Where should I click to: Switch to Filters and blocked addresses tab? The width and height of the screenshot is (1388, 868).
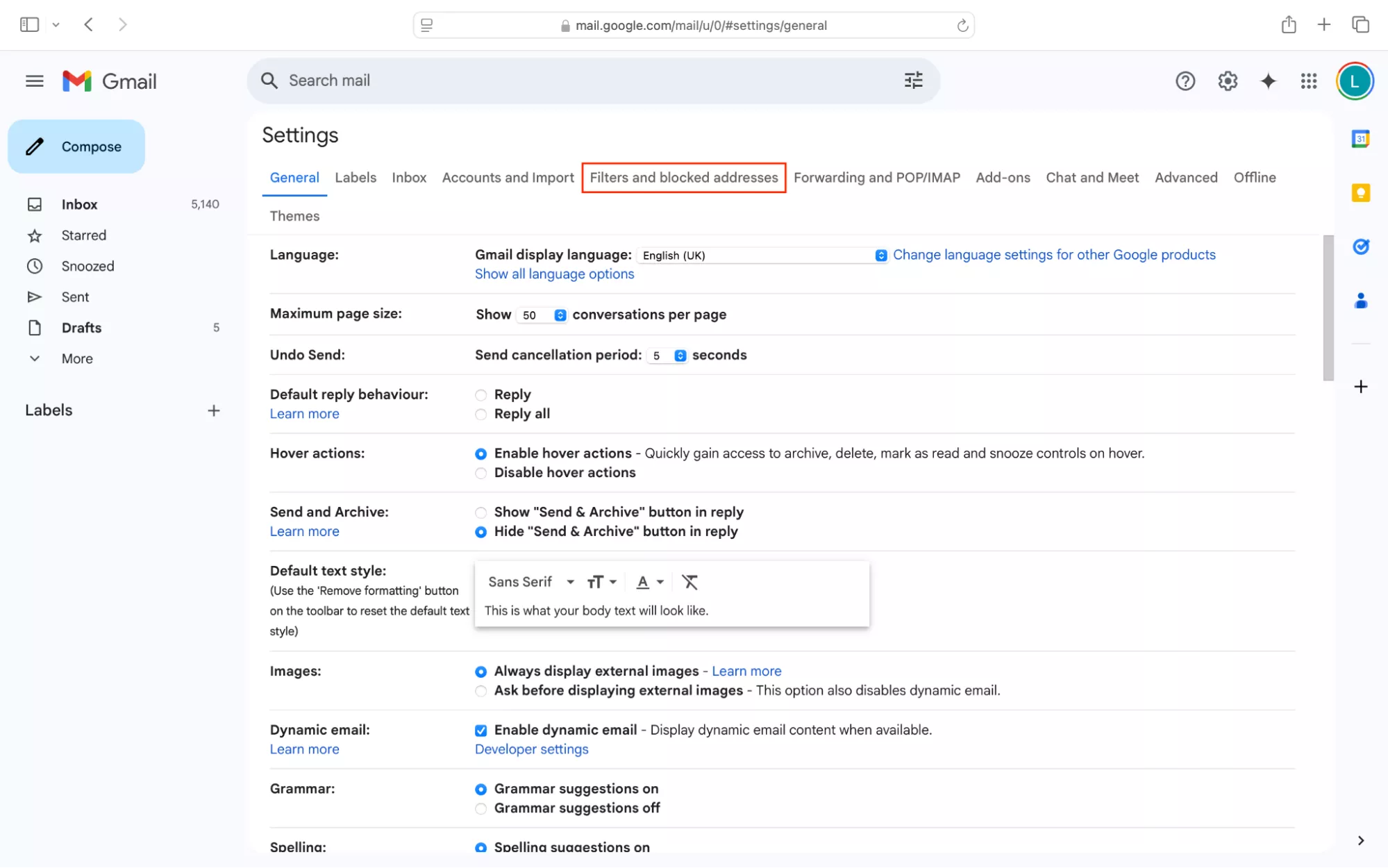[683, 178]
